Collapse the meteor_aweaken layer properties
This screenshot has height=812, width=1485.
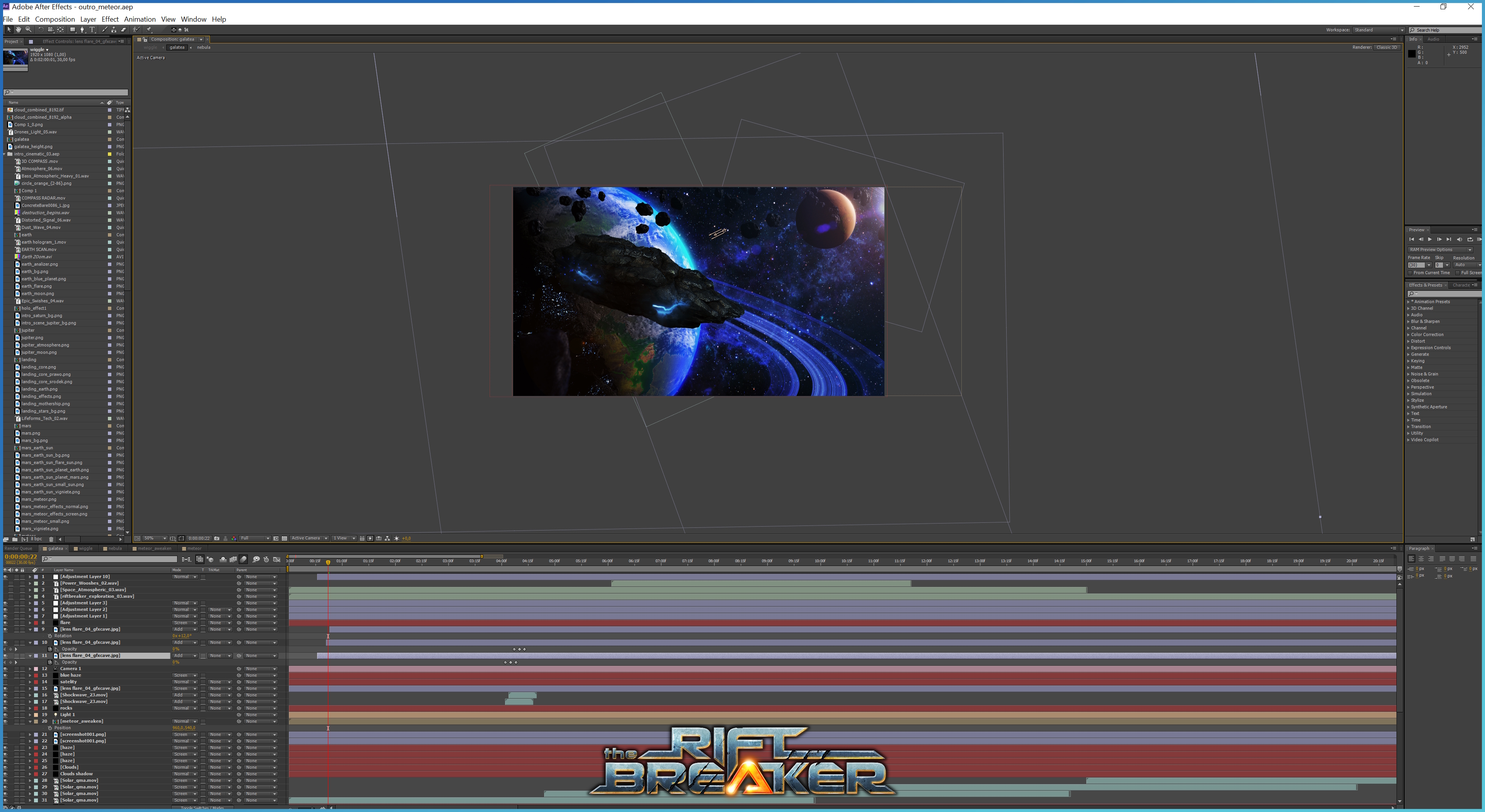30,722
